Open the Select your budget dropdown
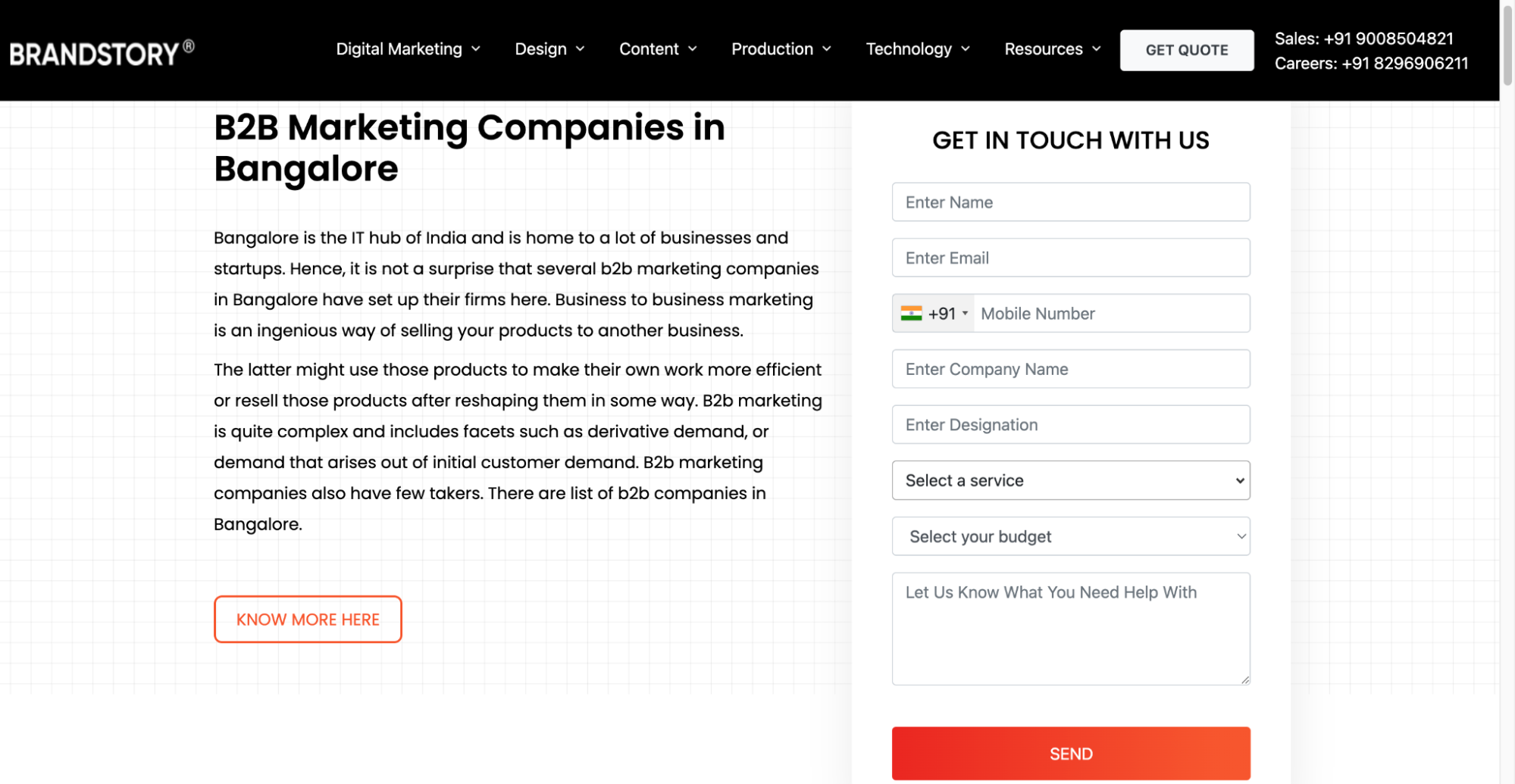 point(1070,536)
